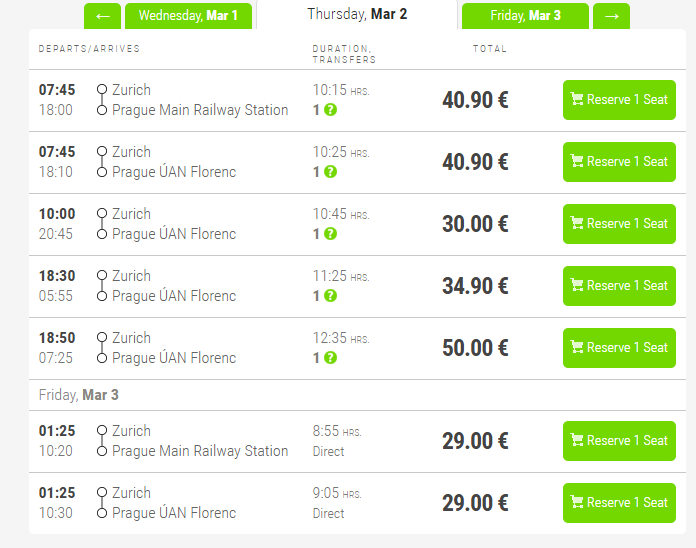Click the previous day left arrow button
The width and height of the screenshot is (696, 548).
102,16
